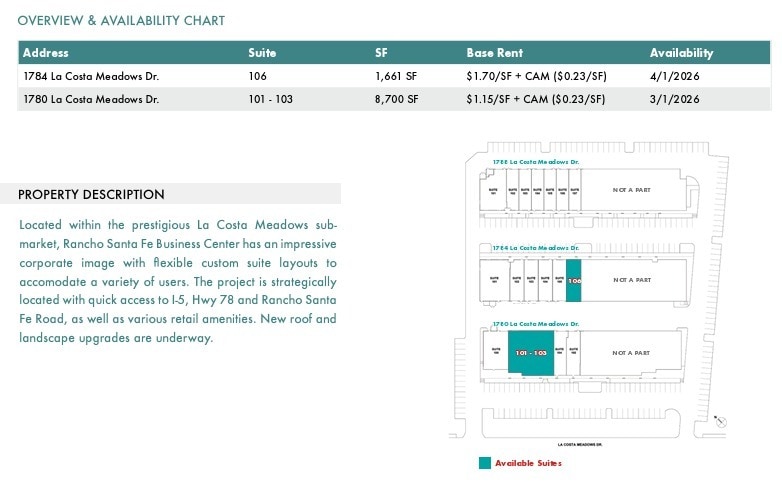The height and width of the screenshot is (482, 782).
Task: Click the $1.15/SF base rent cell
Action: point(536,99)
